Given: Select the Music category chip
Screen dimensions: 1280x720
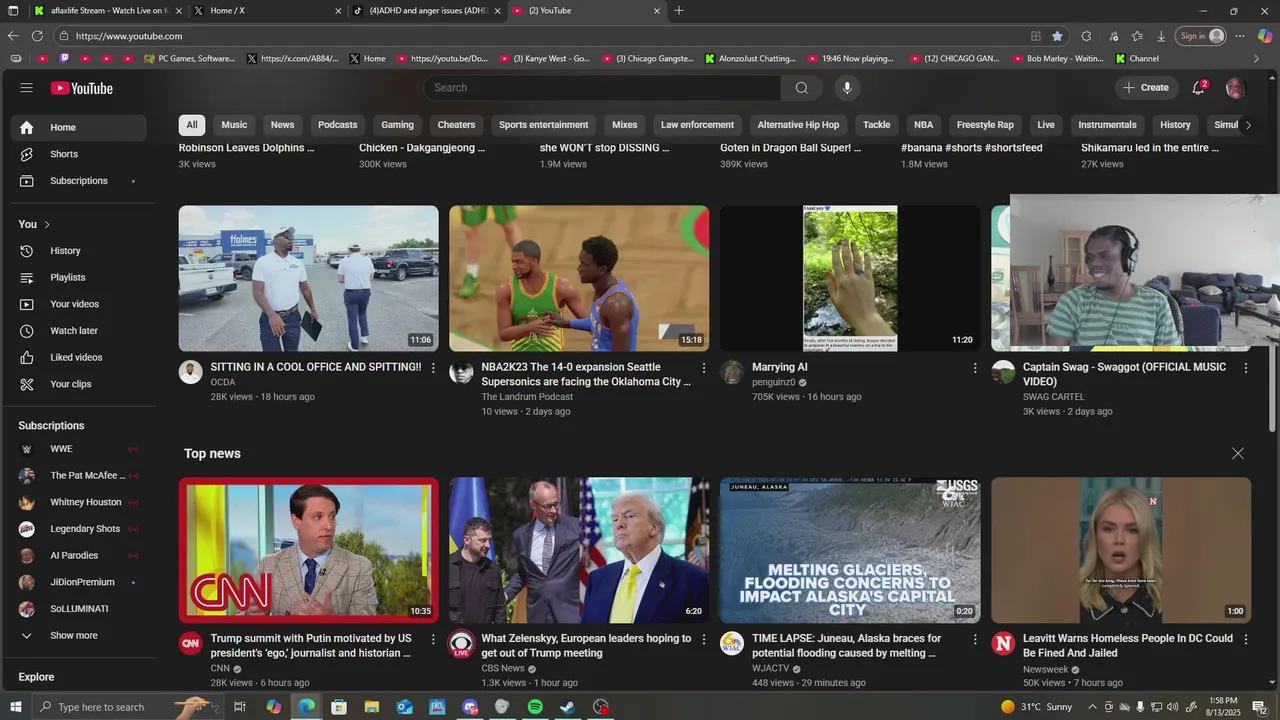Looking at the screenshot, I should click(234, 125).
